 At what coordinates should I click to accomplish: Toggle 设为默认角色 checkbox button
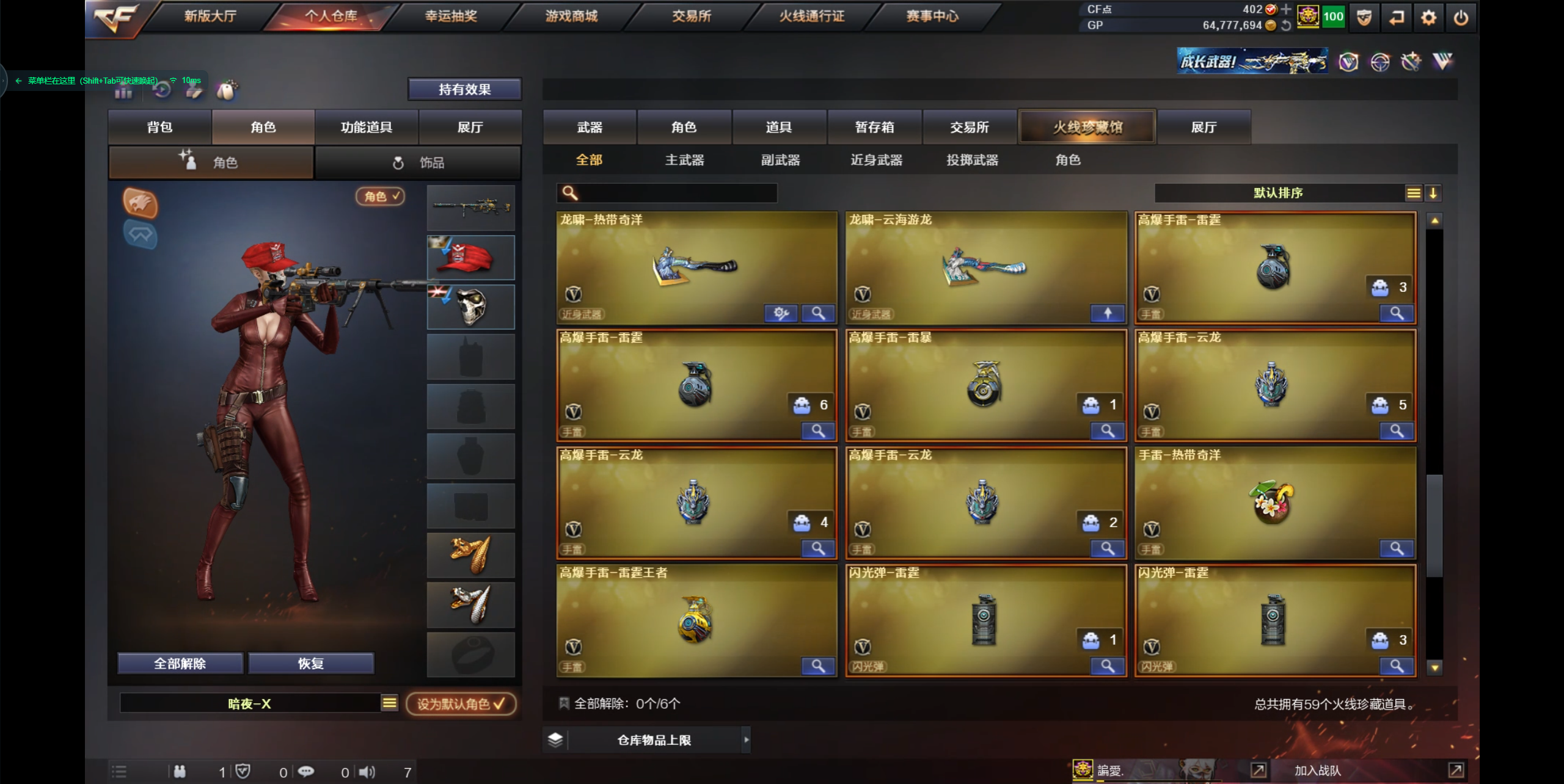461,704
